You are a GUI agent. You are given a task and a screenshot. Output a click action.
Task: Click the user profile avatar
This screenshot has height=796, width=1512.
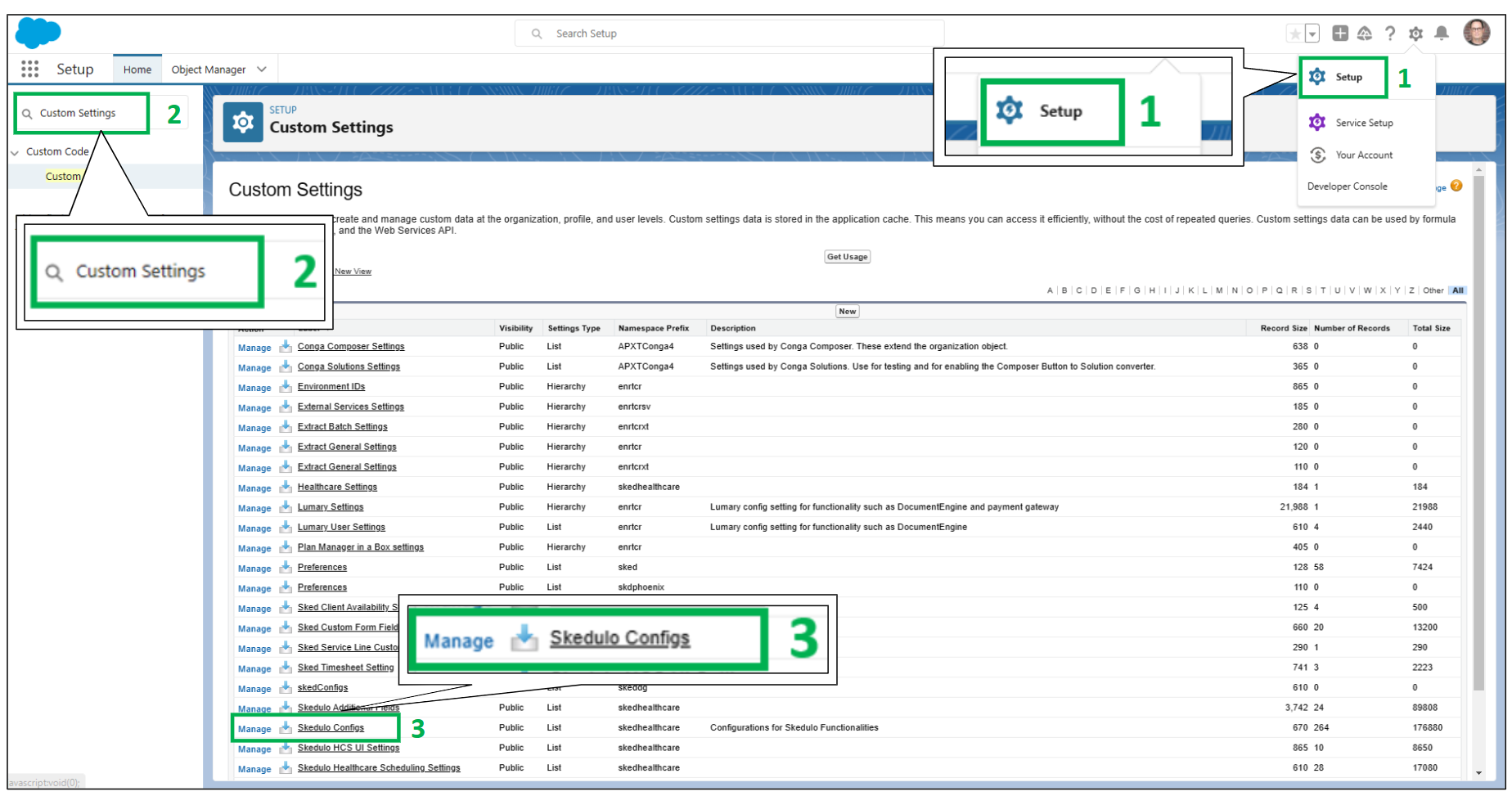point(1477,33)
